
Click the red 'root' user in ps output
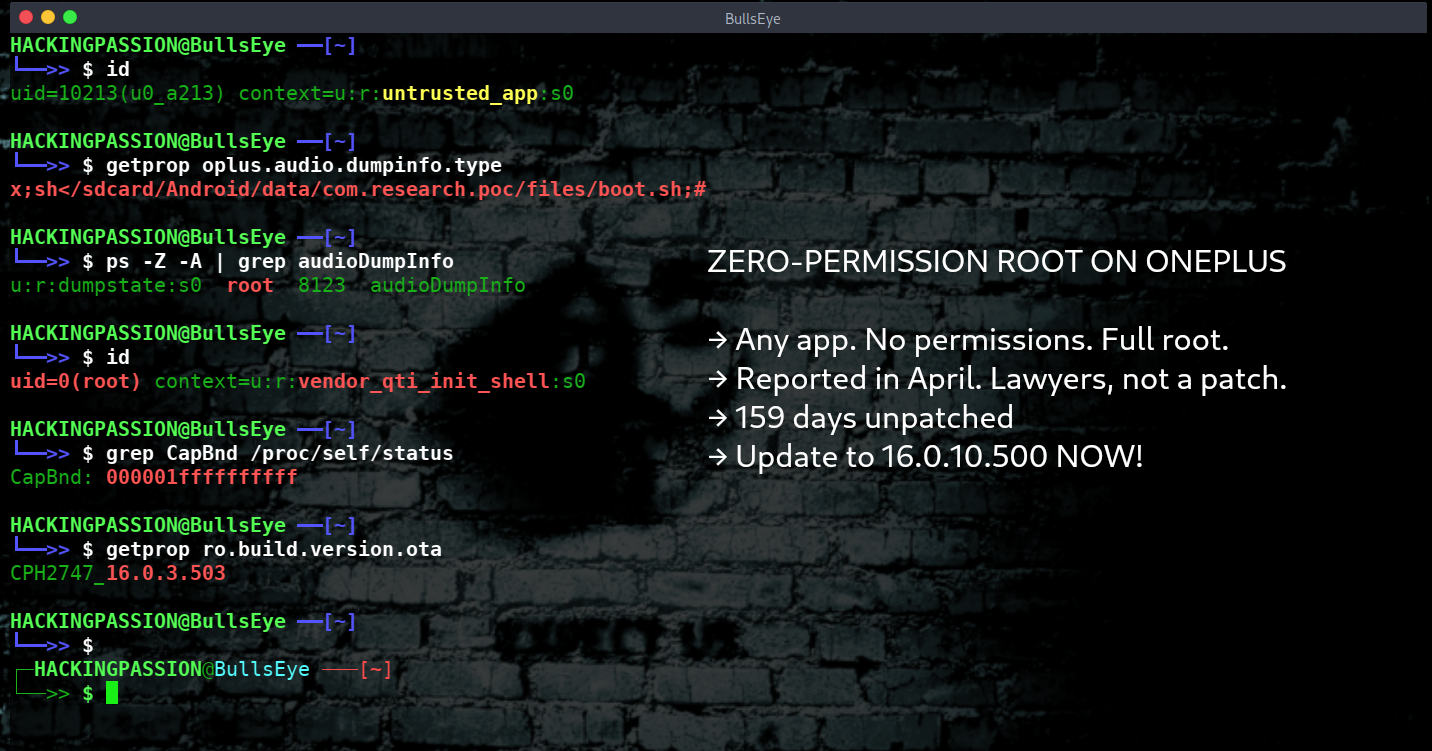pos(250,285)
